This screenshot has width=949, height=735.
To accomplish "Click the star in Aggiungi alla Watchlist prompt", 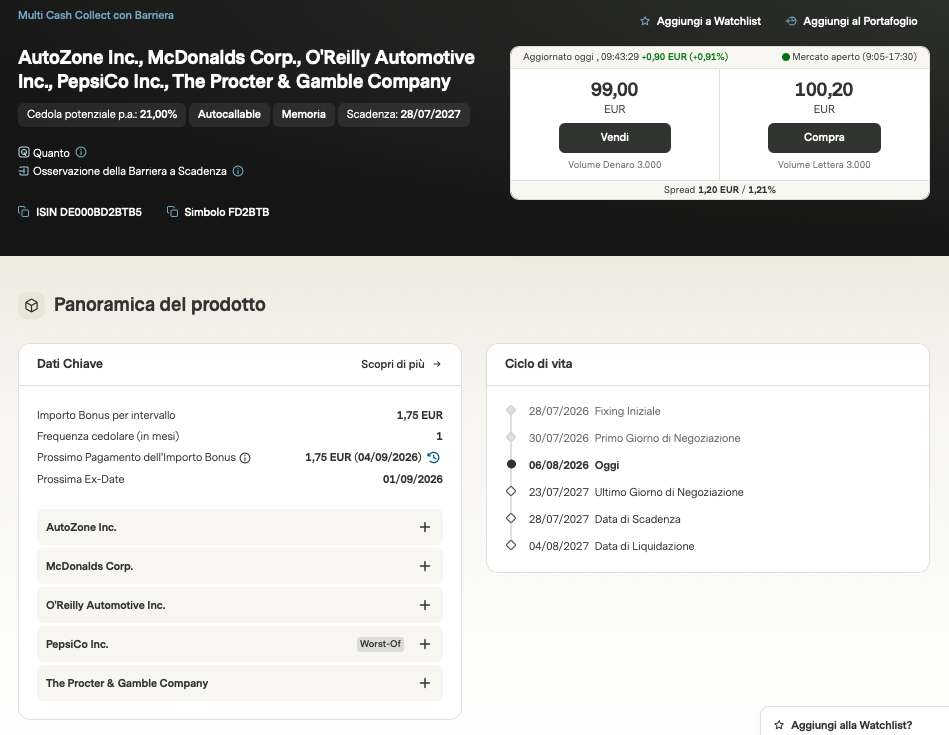I will (x=779, y=725).
